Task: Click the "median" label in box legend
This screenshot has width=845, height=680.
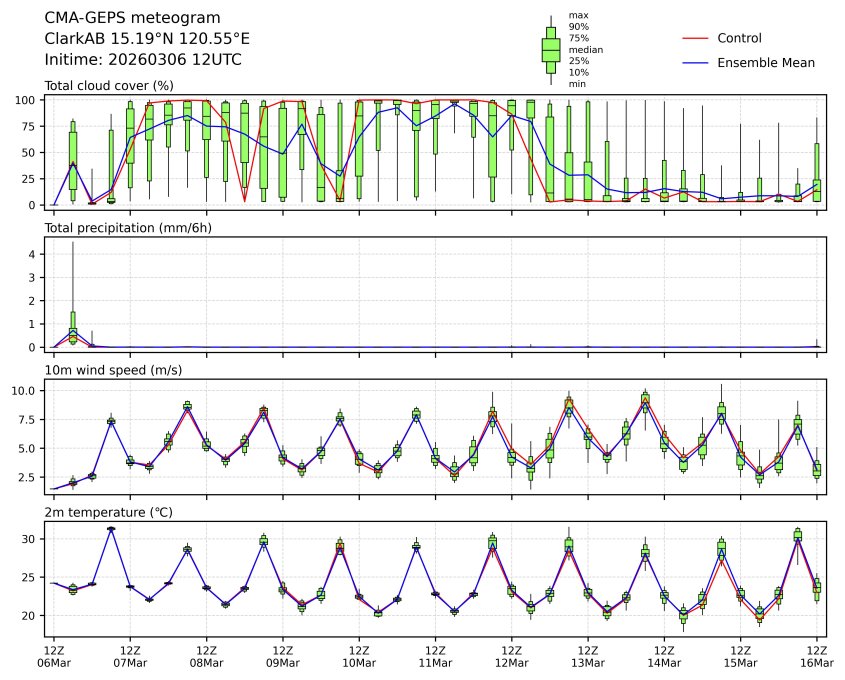Action: 585,49
